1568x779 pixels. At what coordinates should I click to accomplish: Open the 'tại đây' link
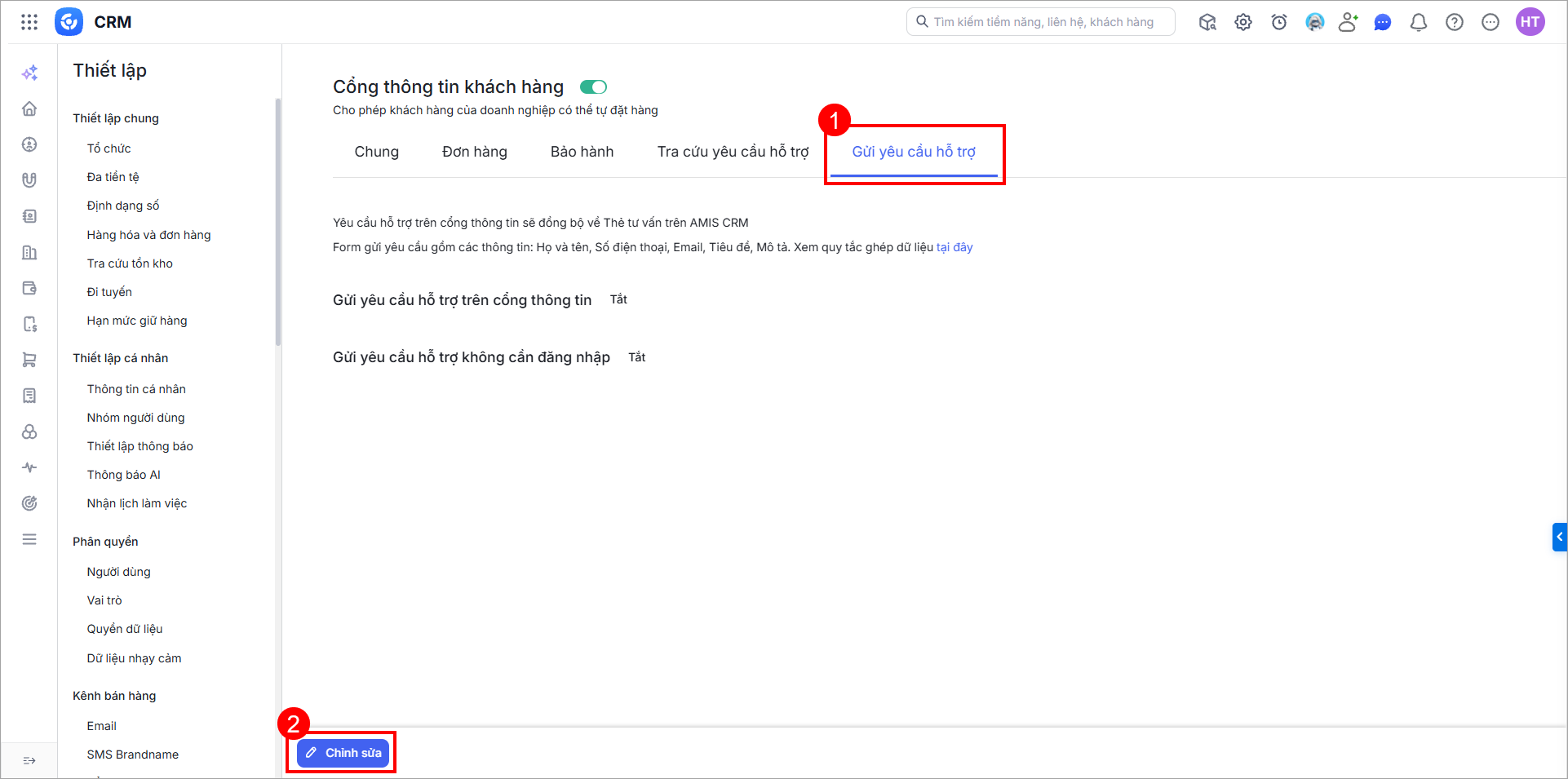click(x=955, y=247)
